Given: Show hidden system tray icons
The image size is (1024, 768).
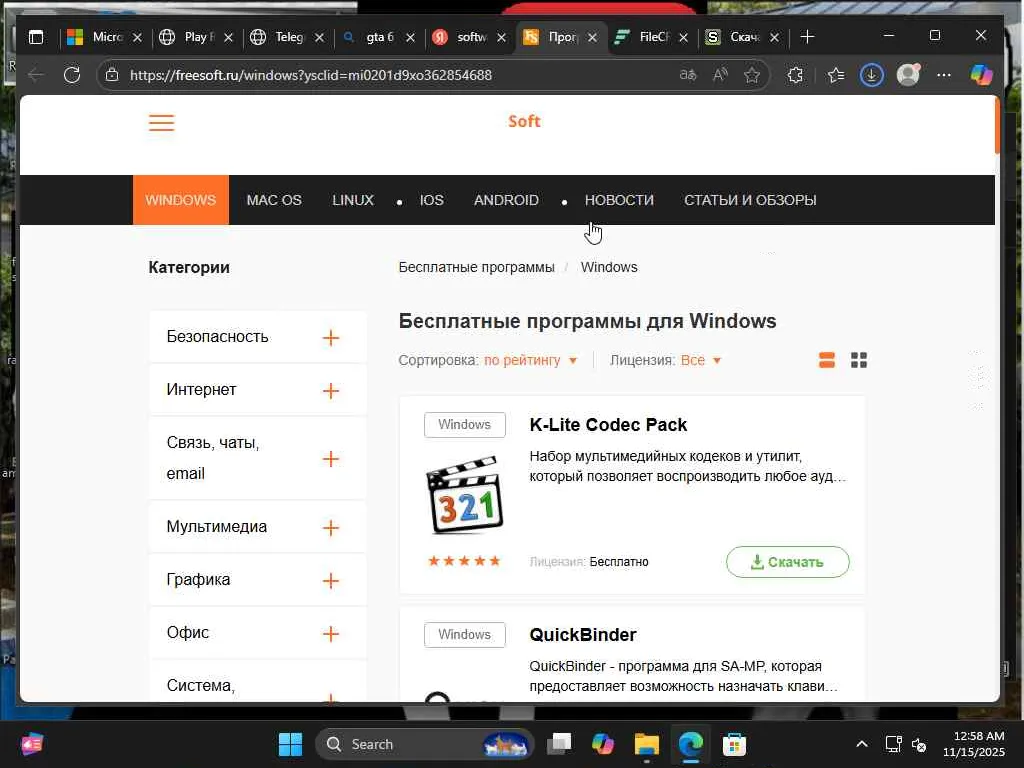Looking at the screenshot, I should [x=861, y=744].
